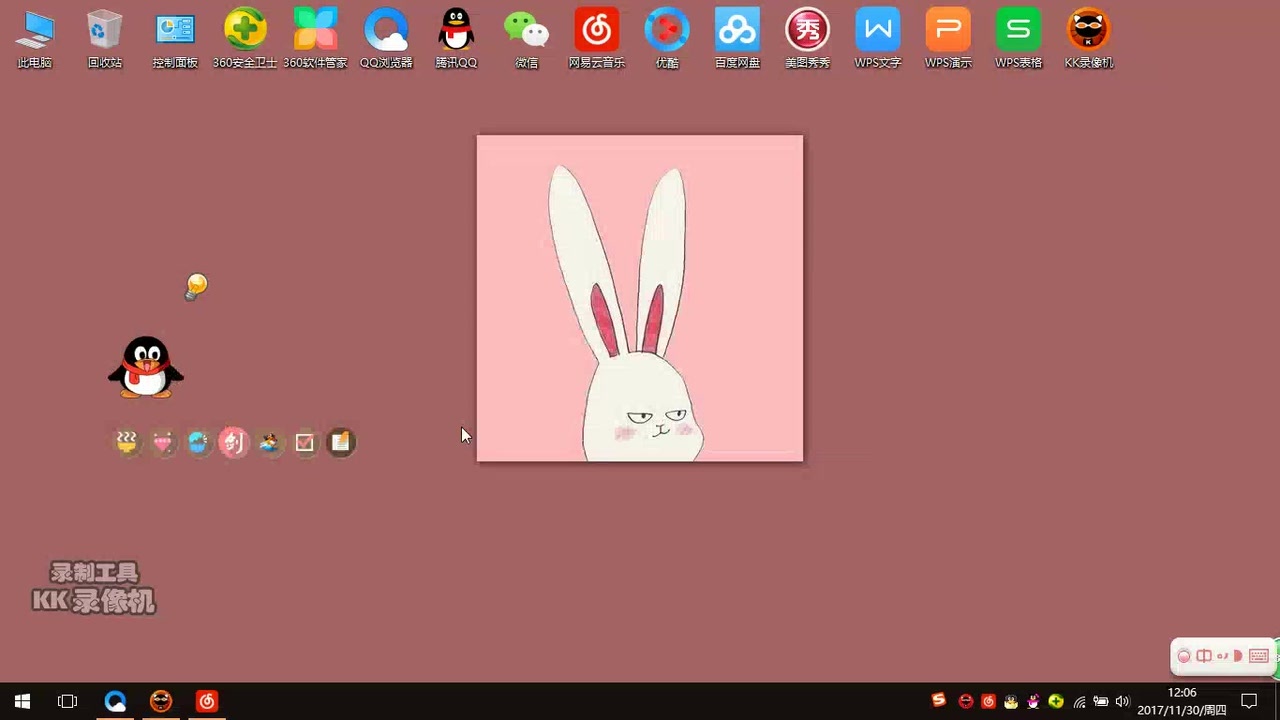Switch to KK recorder on the taskbar
The height and width of the screenshot is (720, 1280).
pos(161,701)
